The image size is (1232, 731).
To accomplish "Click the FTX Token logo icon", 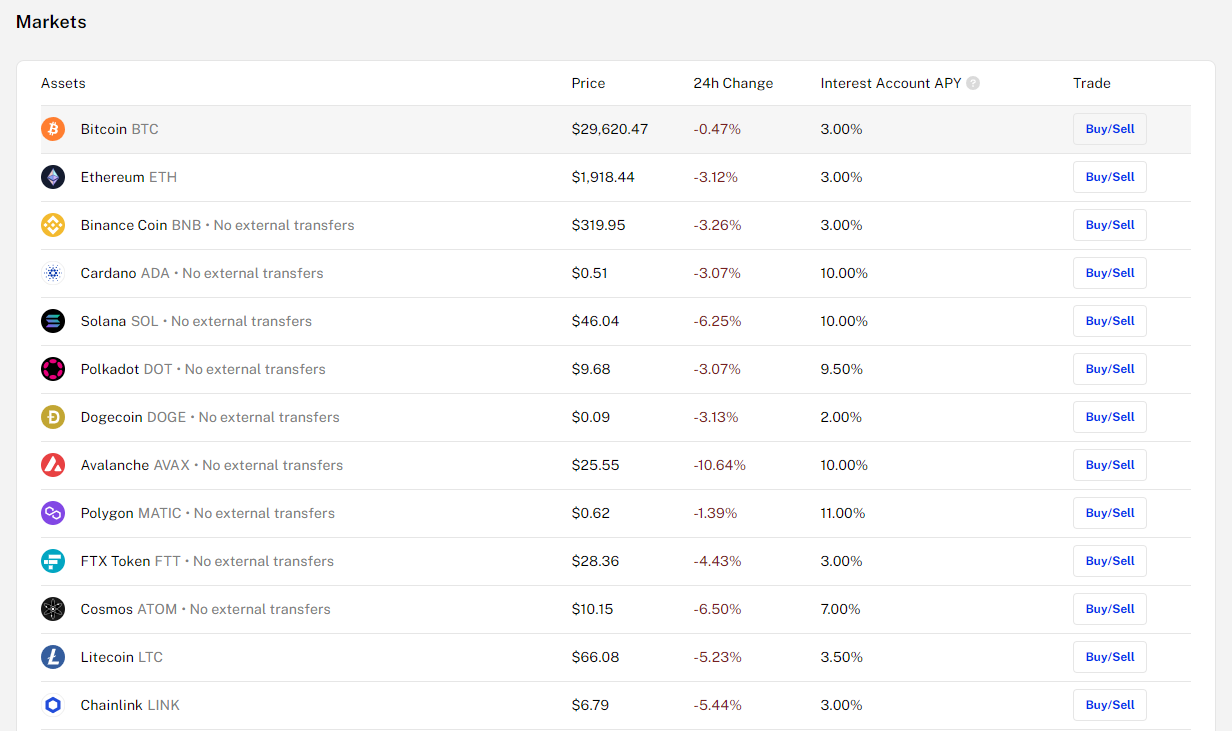I will (x=53, y=561).
